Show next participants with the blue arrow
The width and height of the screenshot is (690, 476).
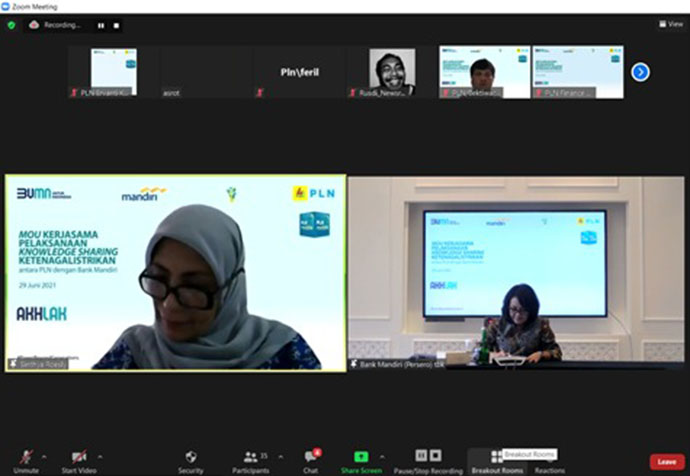click(640, 72)
